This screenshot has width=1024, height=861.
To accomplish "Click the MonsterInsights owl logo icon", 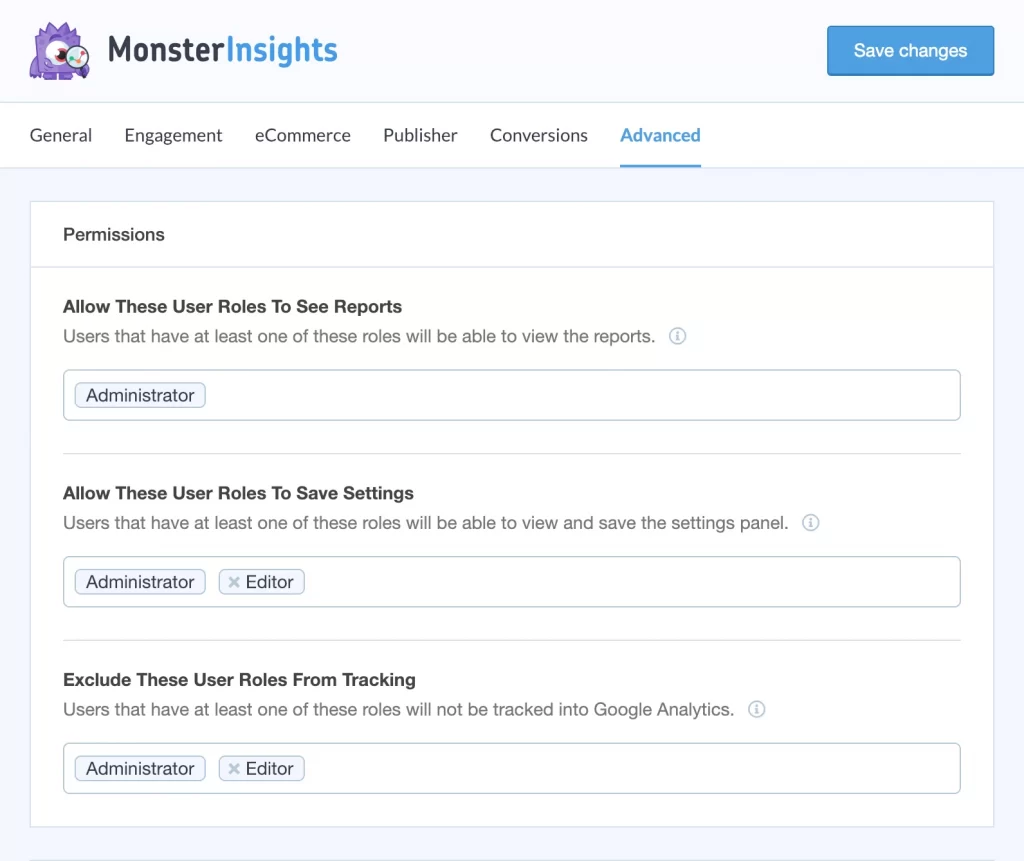I will (58, 49).
